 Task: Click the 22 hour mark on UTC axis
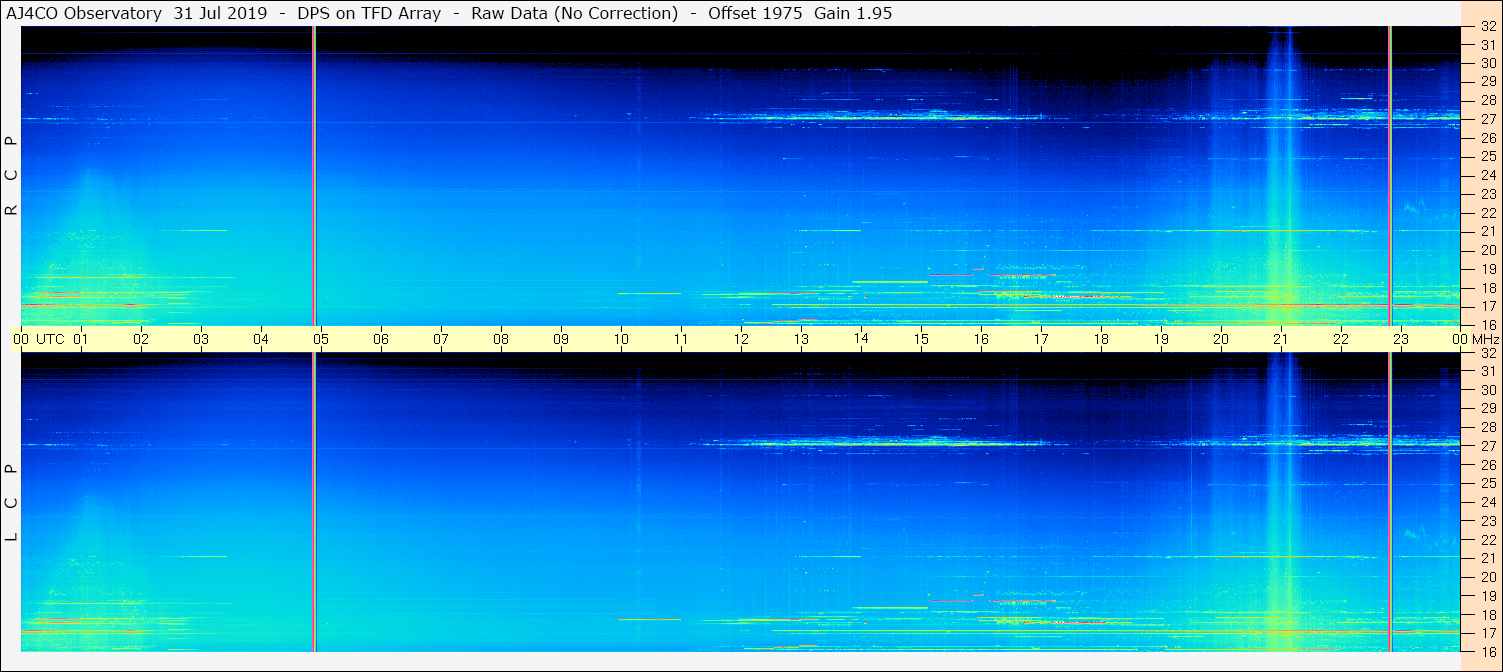(x=1341, y=339)
